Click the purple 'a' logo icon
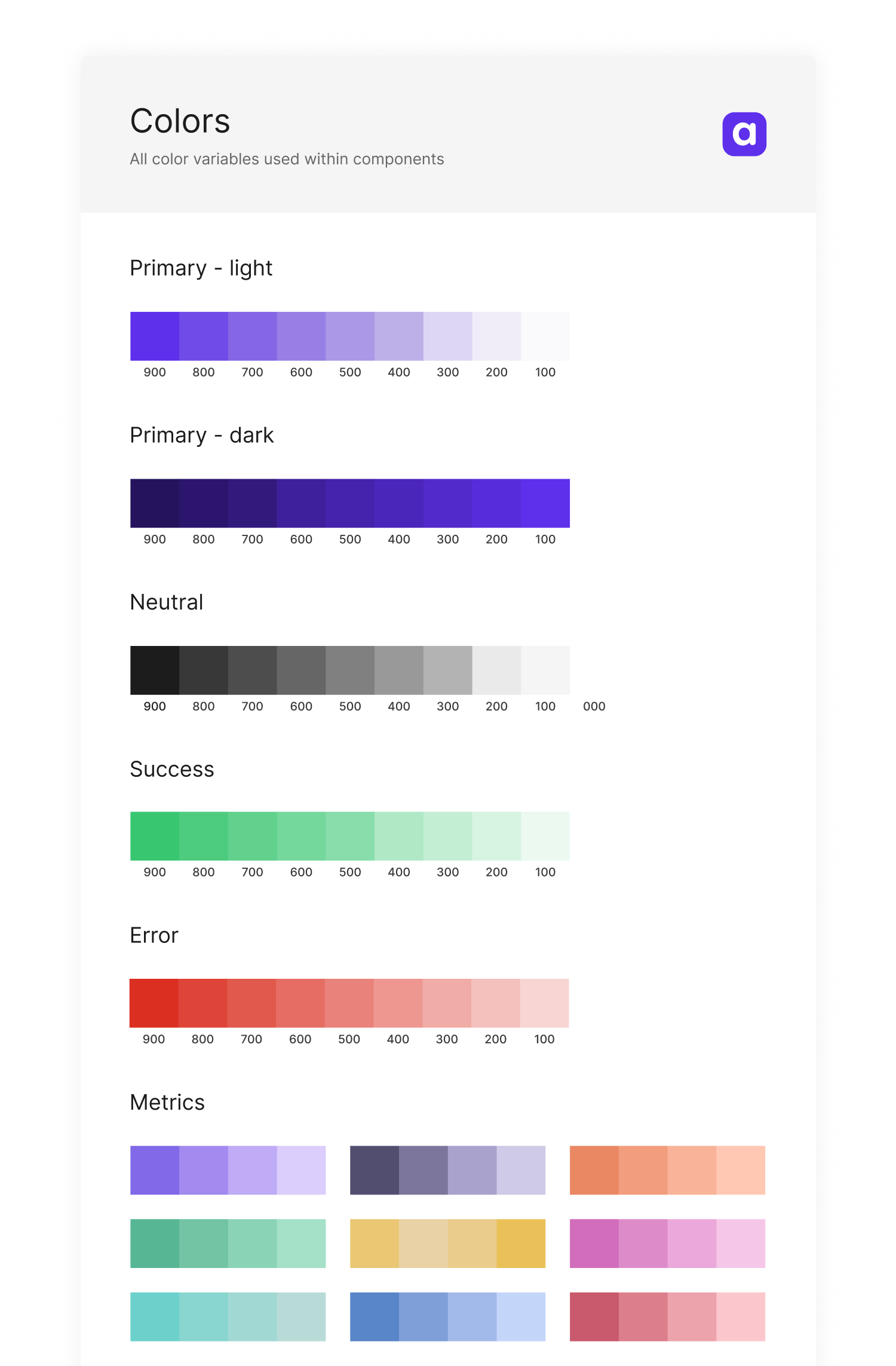The image size is (896, 1366). click(744, 134)
